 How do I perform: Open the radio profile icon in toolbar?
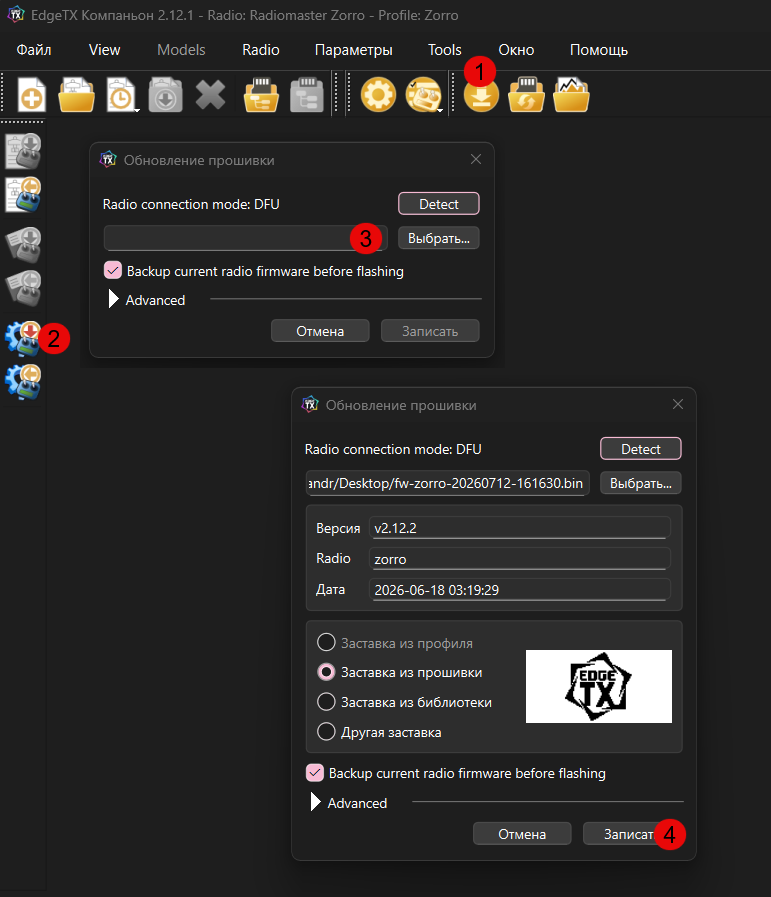(x=423, y=94)
